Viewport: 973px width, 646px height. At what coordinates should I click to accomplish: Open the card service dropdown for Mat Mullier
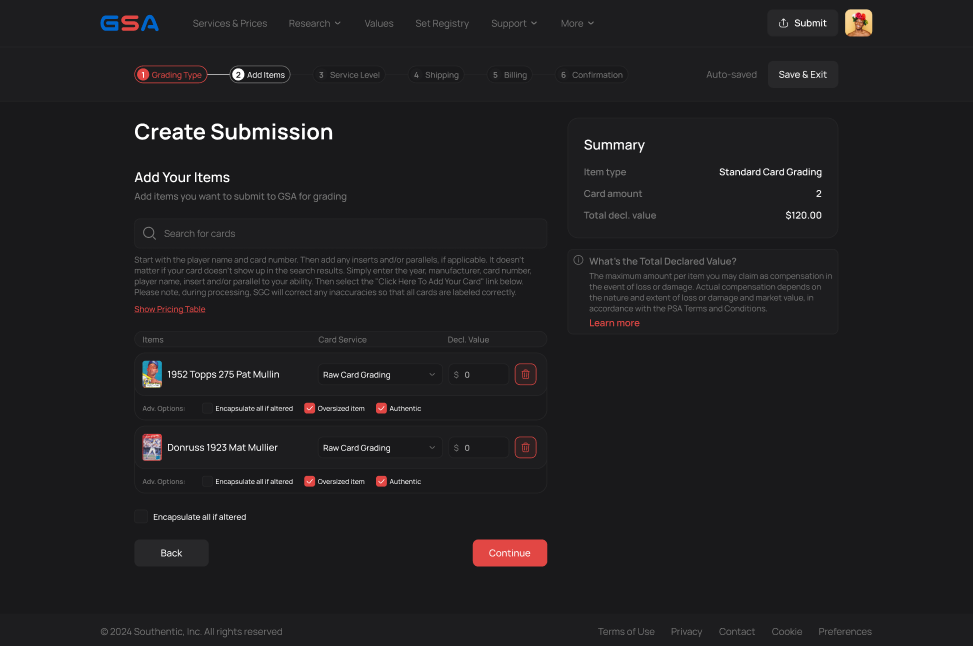click(x=379, y=447)
